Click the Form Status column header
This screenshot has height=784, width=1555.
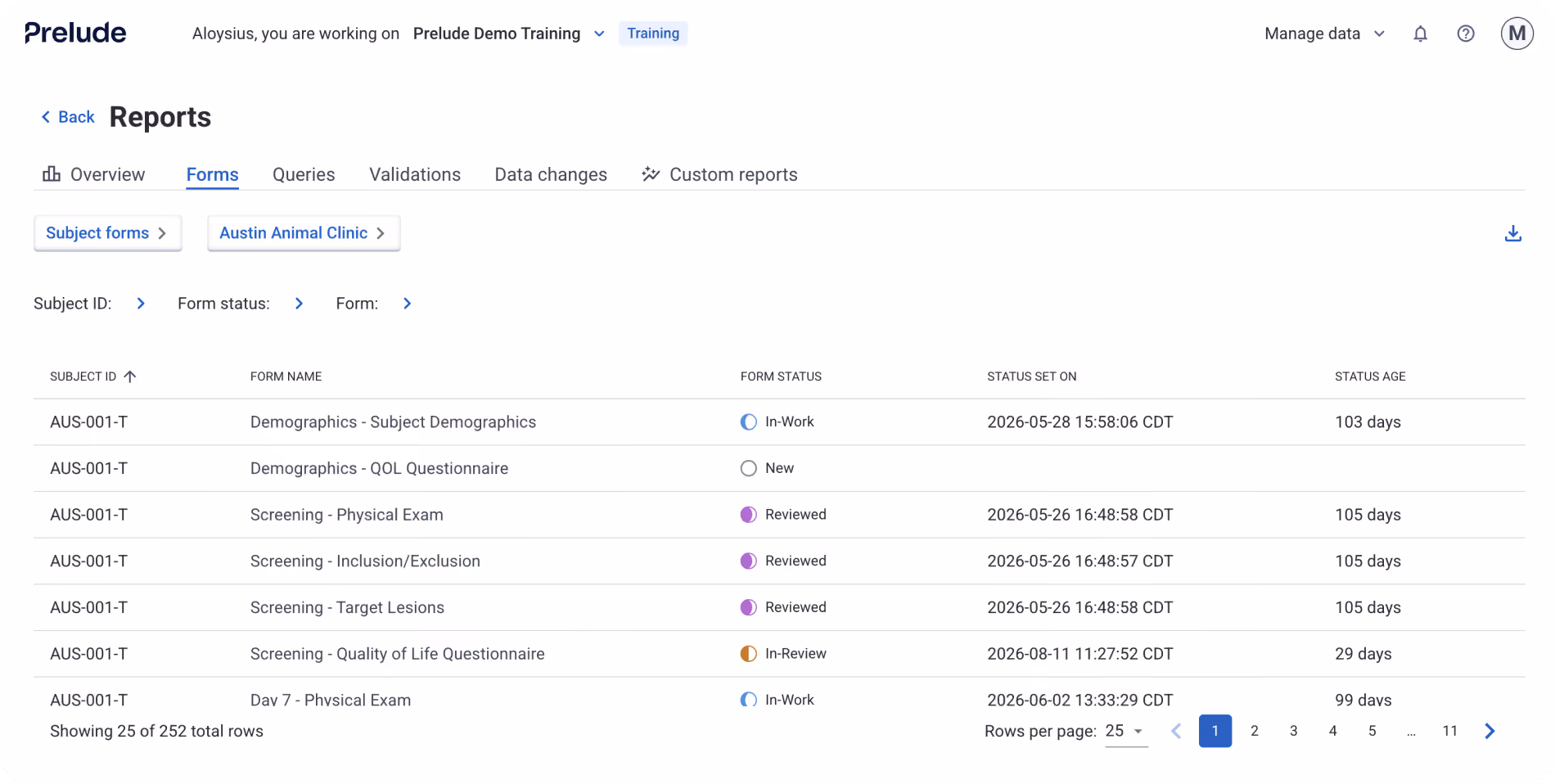tap(781, 376)
